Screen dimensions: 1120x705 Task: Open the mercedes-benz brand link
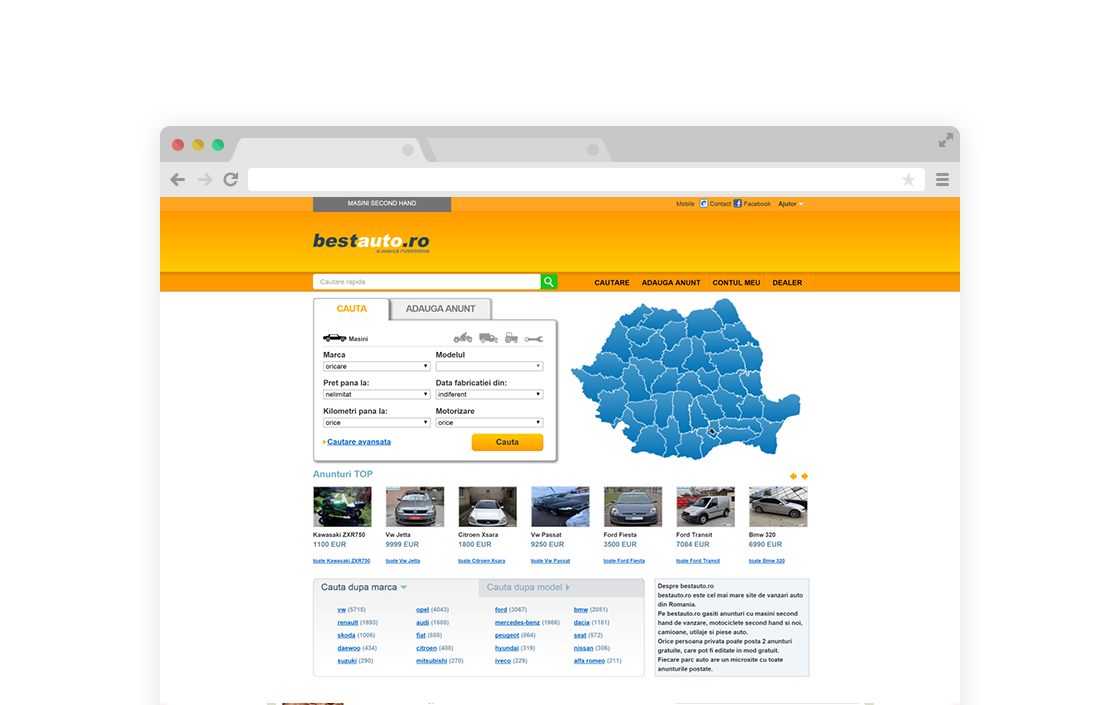[x=517, y=623]
